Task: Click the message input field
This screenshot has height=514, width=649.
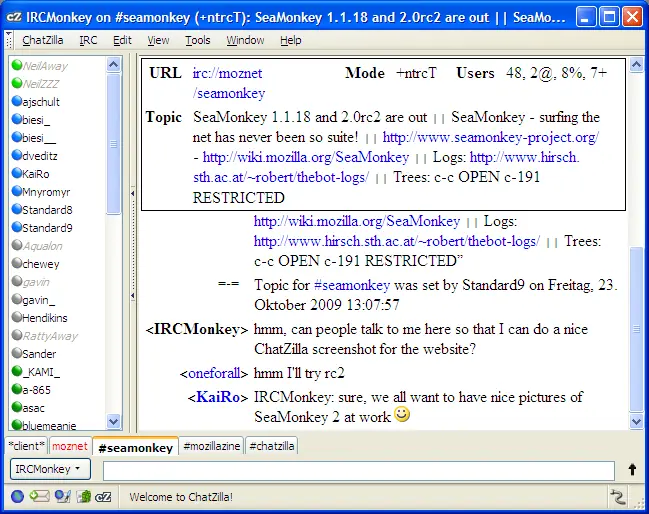Action: [x=359, y=471]
